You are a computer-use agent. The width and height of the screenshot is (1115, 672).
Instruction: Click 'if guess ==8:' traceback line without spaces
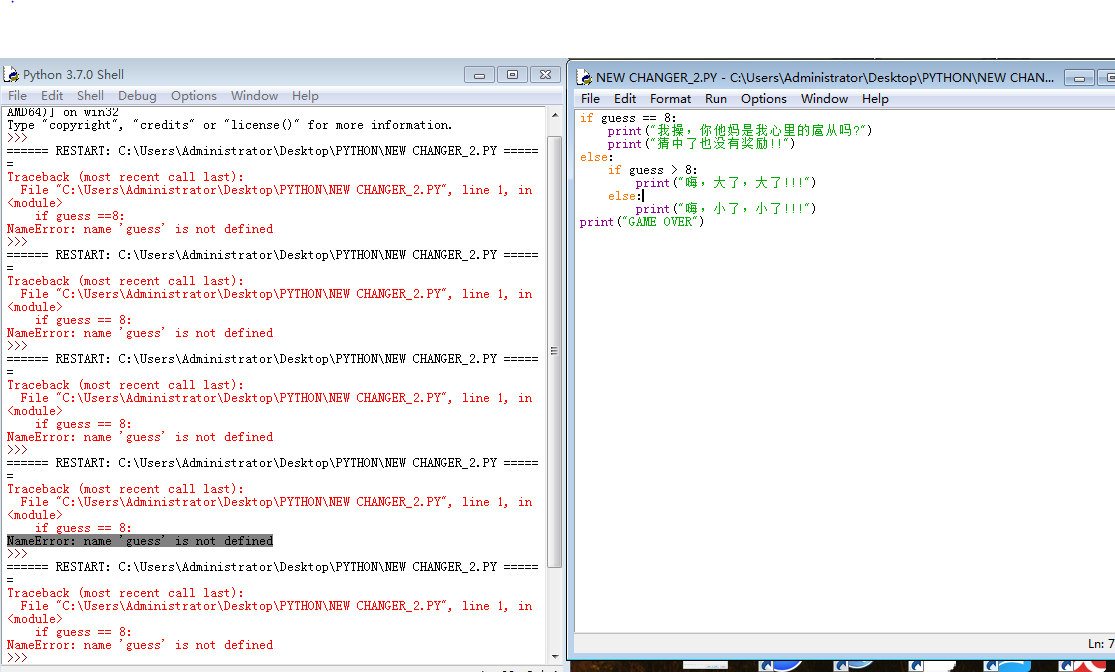(x=80, y=216)
